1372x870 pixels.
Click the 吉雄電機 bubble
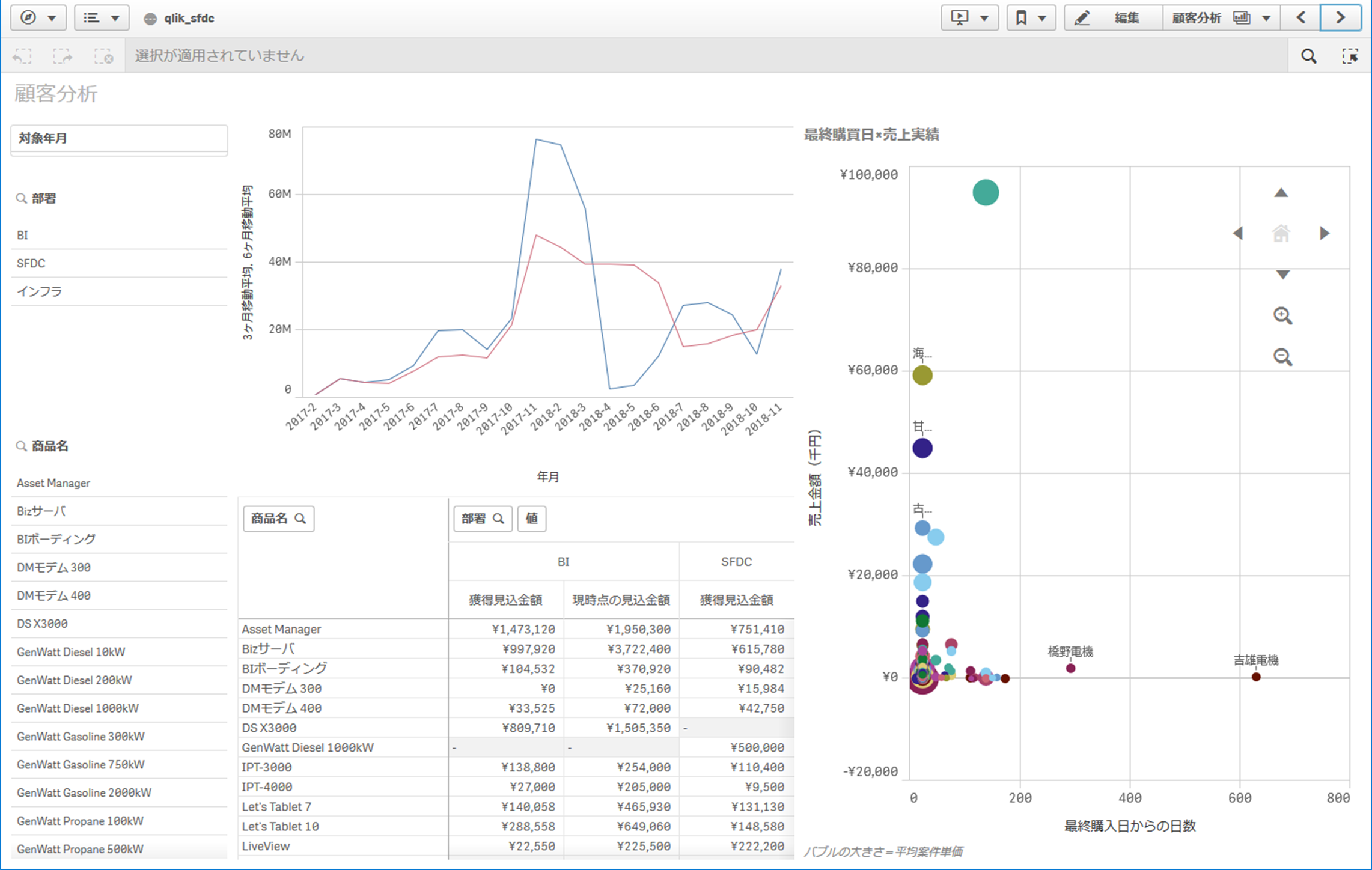coord(1256,677)
